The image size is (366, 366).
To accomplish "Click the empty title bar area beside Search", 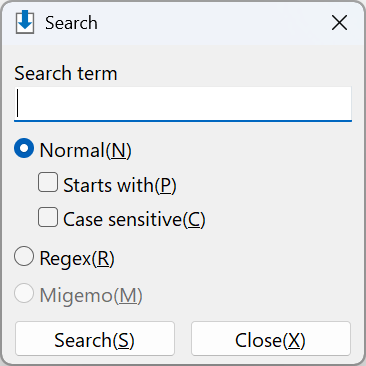I will [213, 23].
